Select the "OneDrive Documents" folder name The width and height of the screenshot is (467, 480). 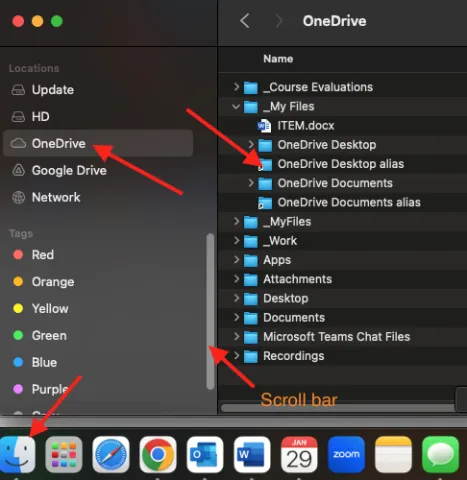335,183
